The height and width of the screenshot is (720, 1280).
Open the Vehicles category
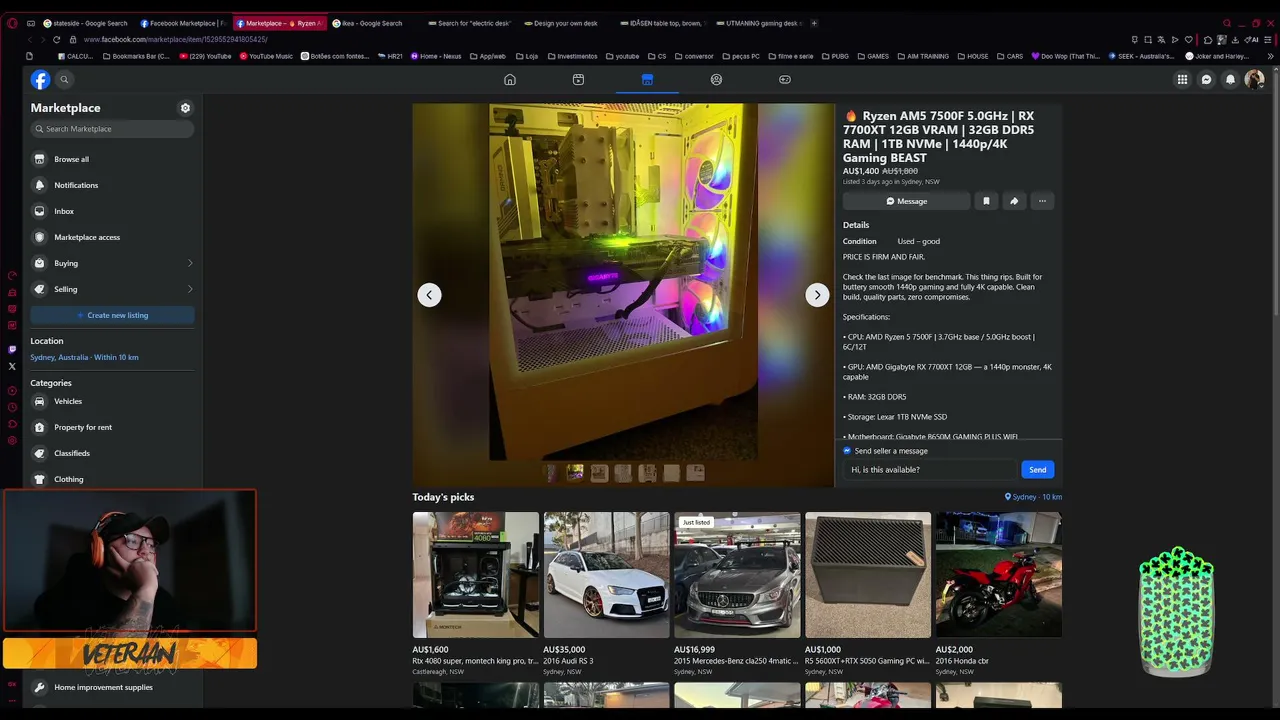click(x=112, y=401)
